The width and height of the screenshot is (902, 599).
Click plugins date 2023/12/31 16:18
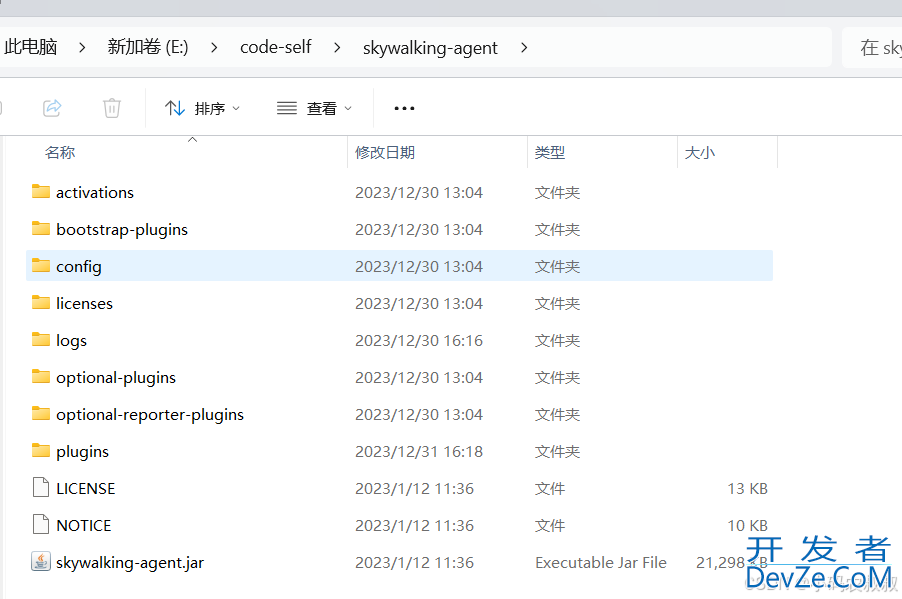point(419,452)
